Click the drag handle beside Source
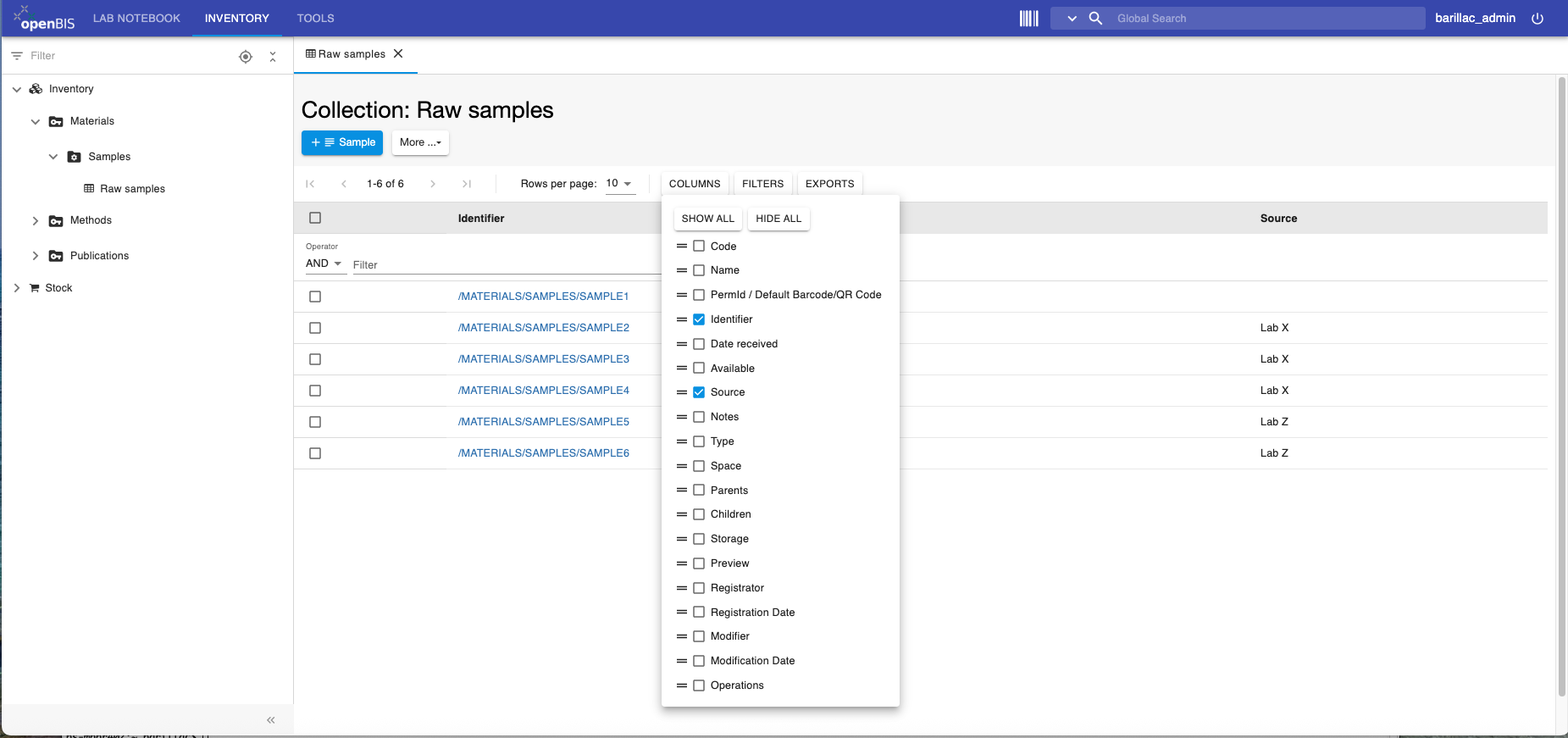This screenshot has height=738, width=1568. 682,392
